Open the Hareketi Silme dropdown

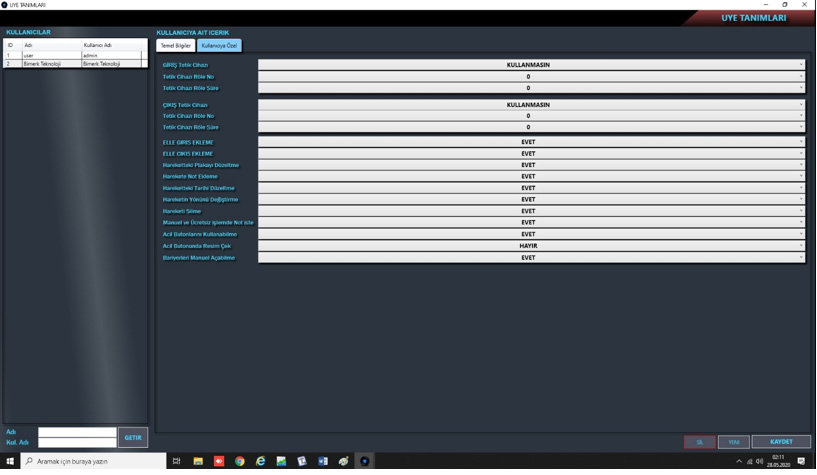click(x=531, y=211)
